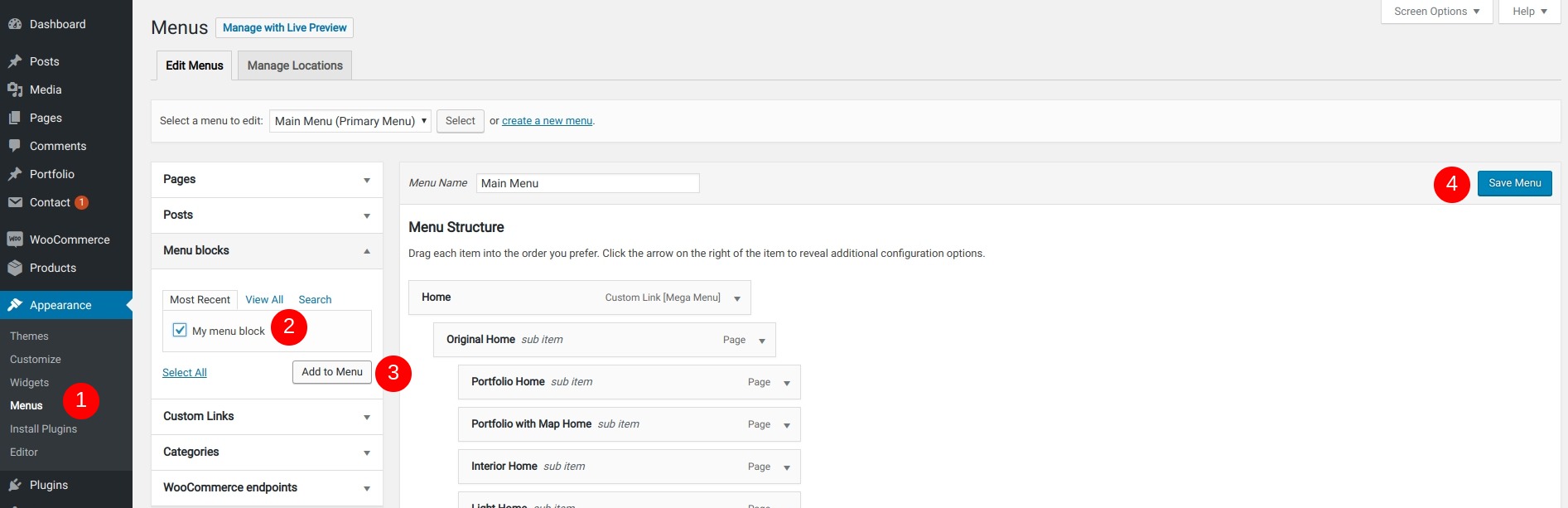
Task: Click the Interior Home sub item bar
Action: [x=630, y=467]
